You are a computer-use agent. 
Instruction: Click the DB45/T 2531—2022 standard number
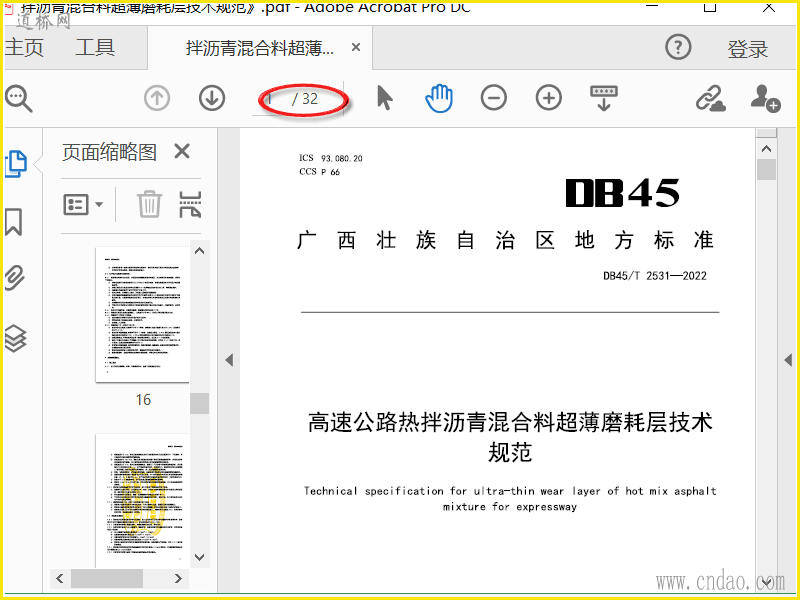click(655, 276)
